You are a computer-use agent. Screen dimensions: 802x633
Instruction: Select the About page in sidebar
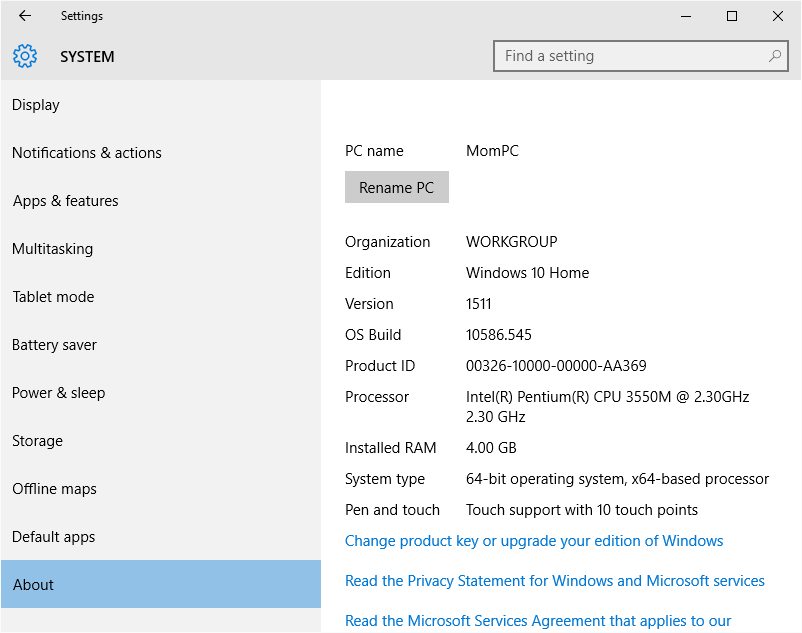tap(34, 585)
